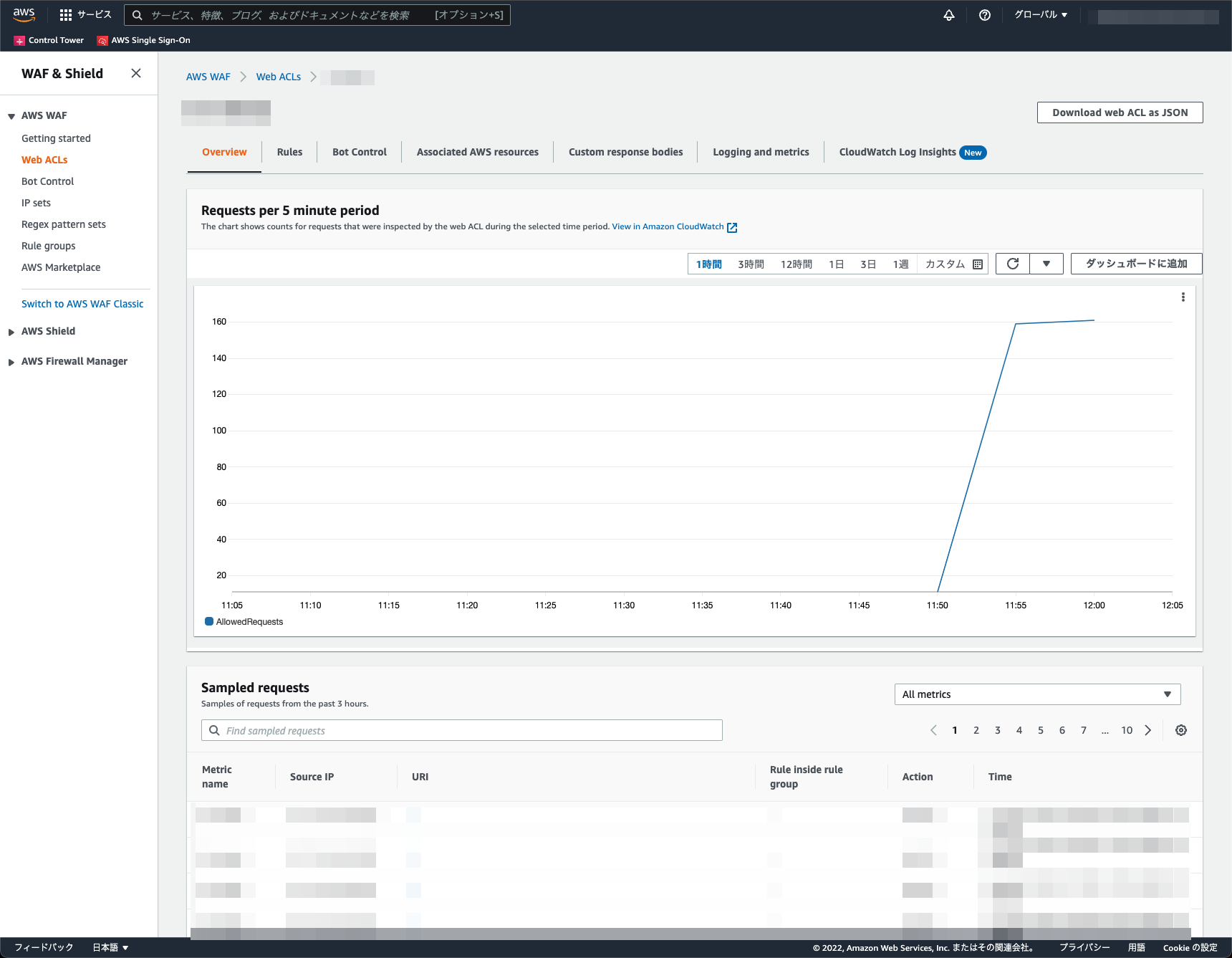
Task: Select the カスタム time range
Action: click(x=945, y=264)
